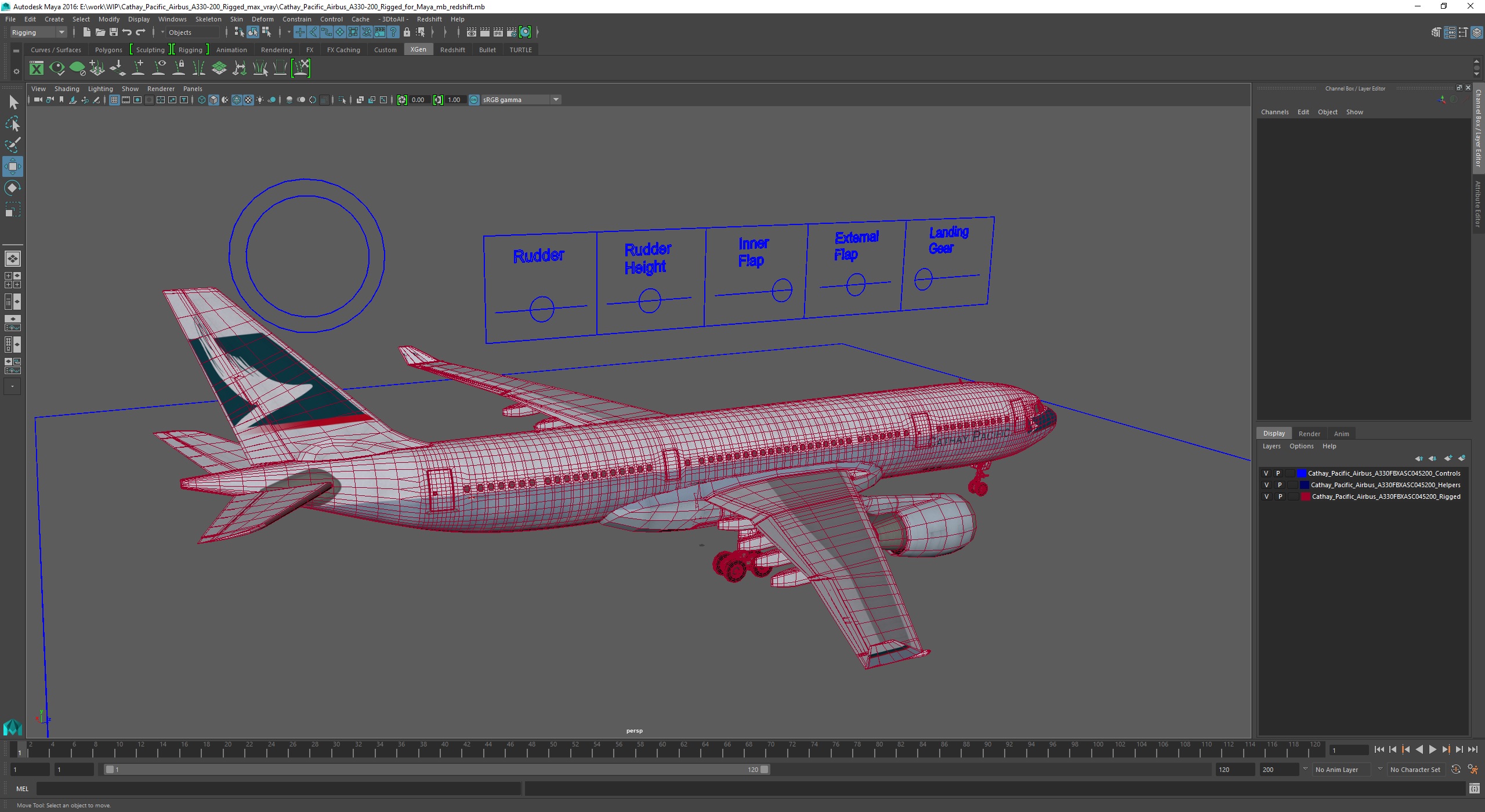The height and width of the screenshot is (812, 1485).
Task: Open the shelf tab list menu button
Action: (16, 51)
